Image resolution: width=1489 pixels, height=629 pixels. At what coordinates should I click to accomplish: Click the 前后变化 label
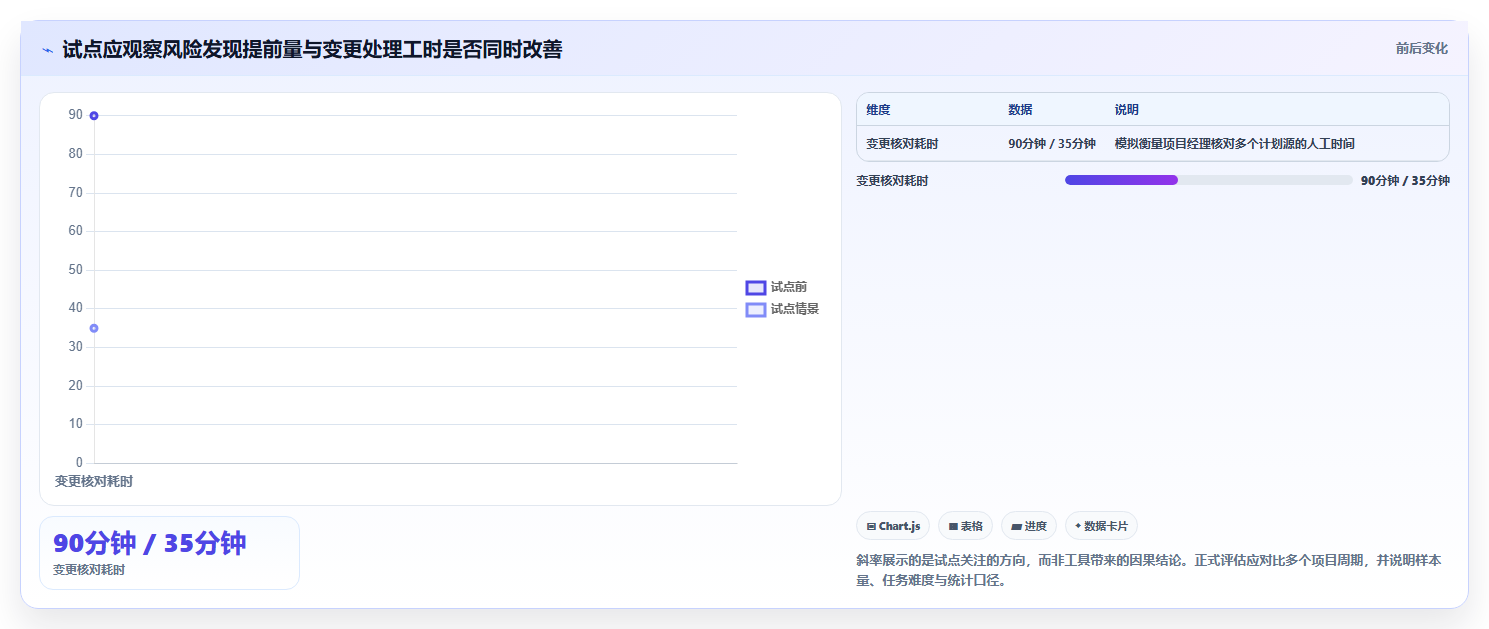coord(1421,48)
